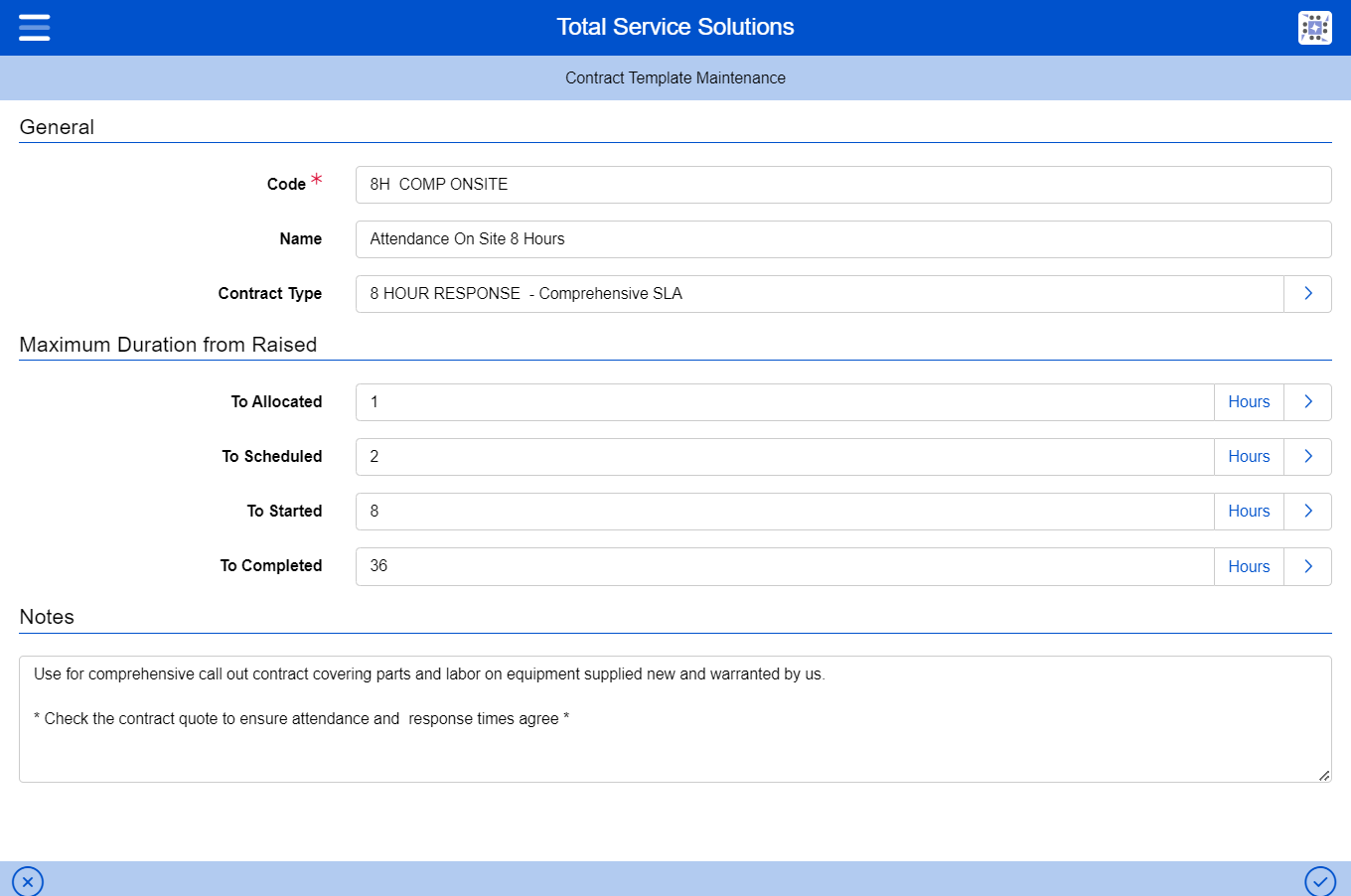Click the Contract Template Maintenance heading

click(675, 77)
